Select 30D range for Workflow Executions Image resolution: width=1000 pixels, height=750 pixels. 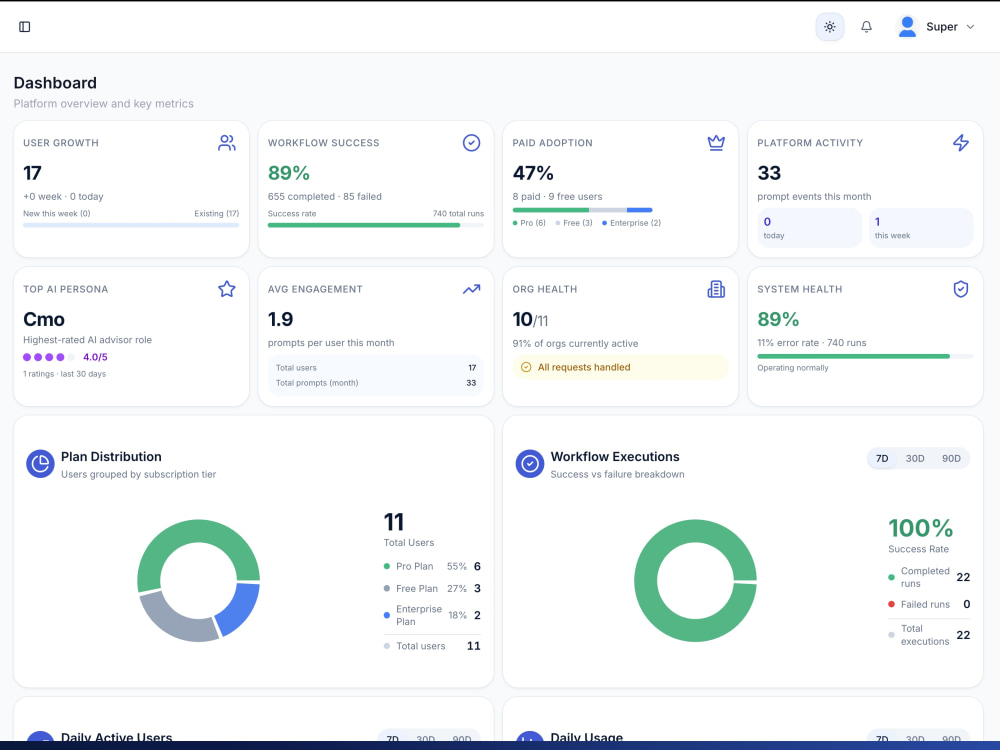click(915, 459)
